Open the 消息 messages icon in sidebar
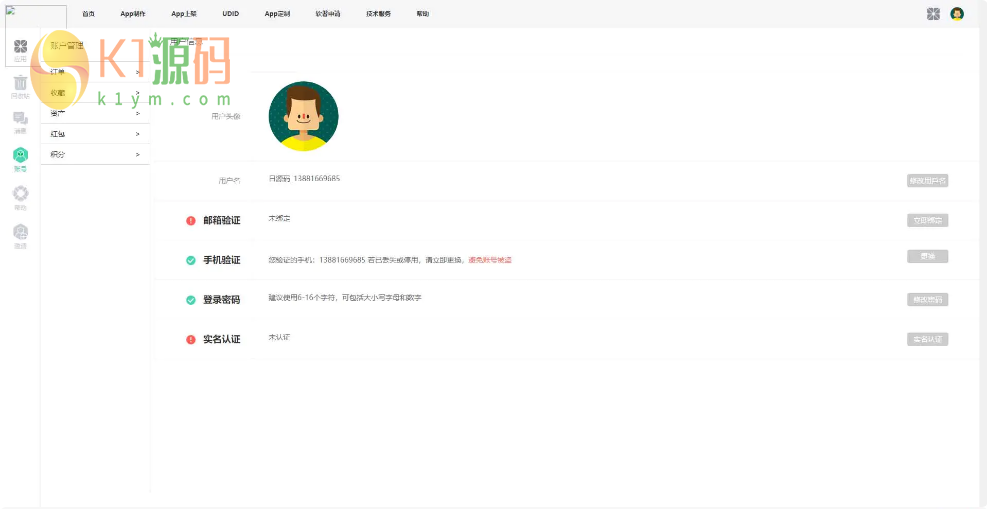Viewport: 987px width, 509px height. pyautogui.click(x=20, y=118)
